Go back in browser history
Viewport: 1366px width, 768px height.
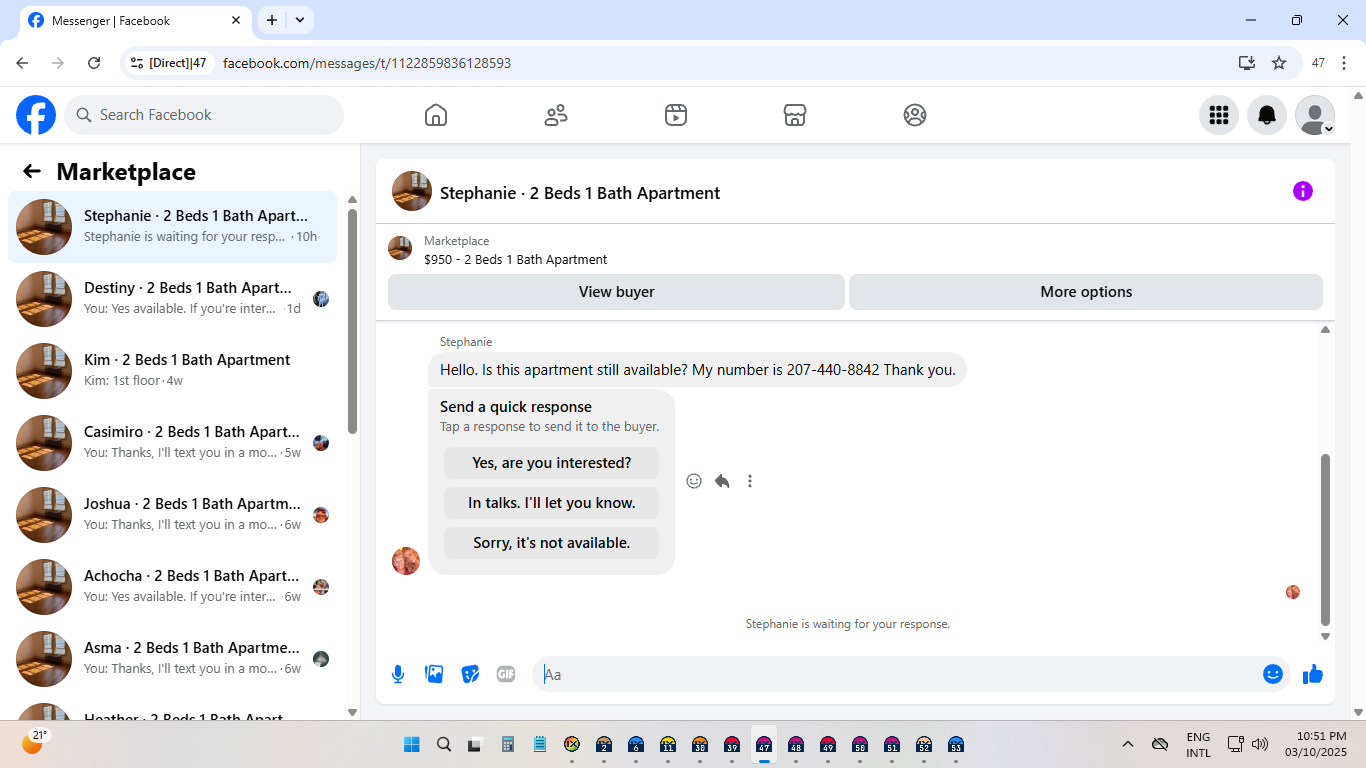[x=22, y=63]
